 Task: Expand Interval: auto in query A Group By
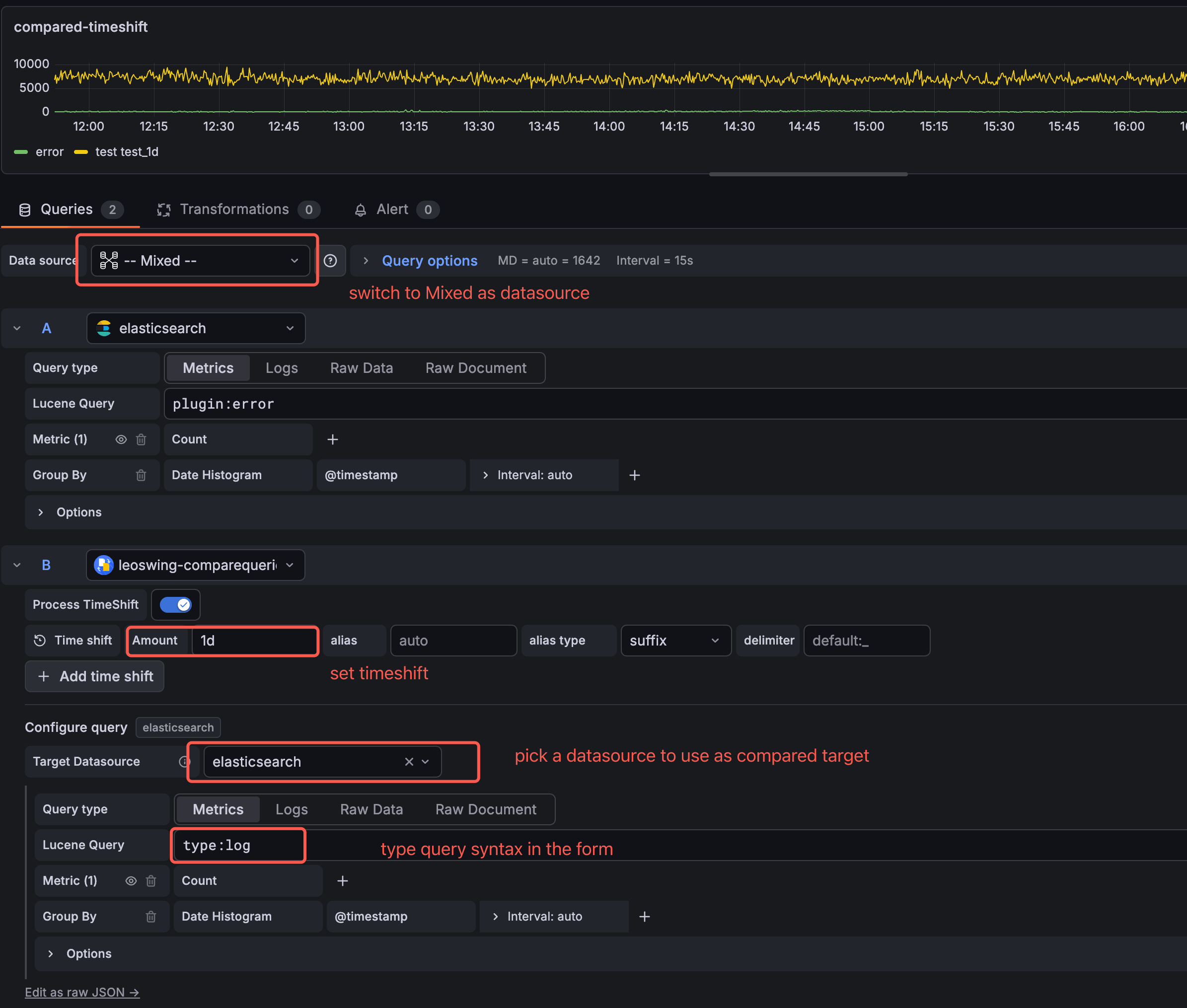point(543,475)
